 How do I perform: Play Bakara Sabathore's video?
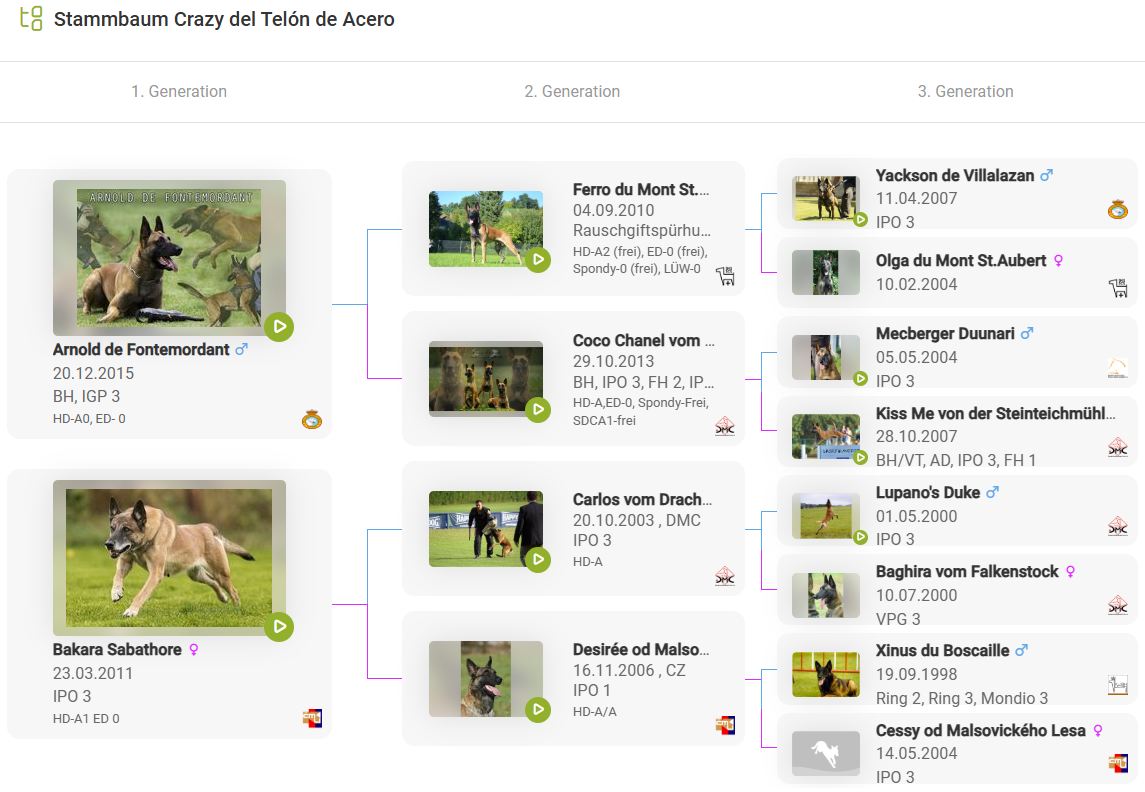279,627
